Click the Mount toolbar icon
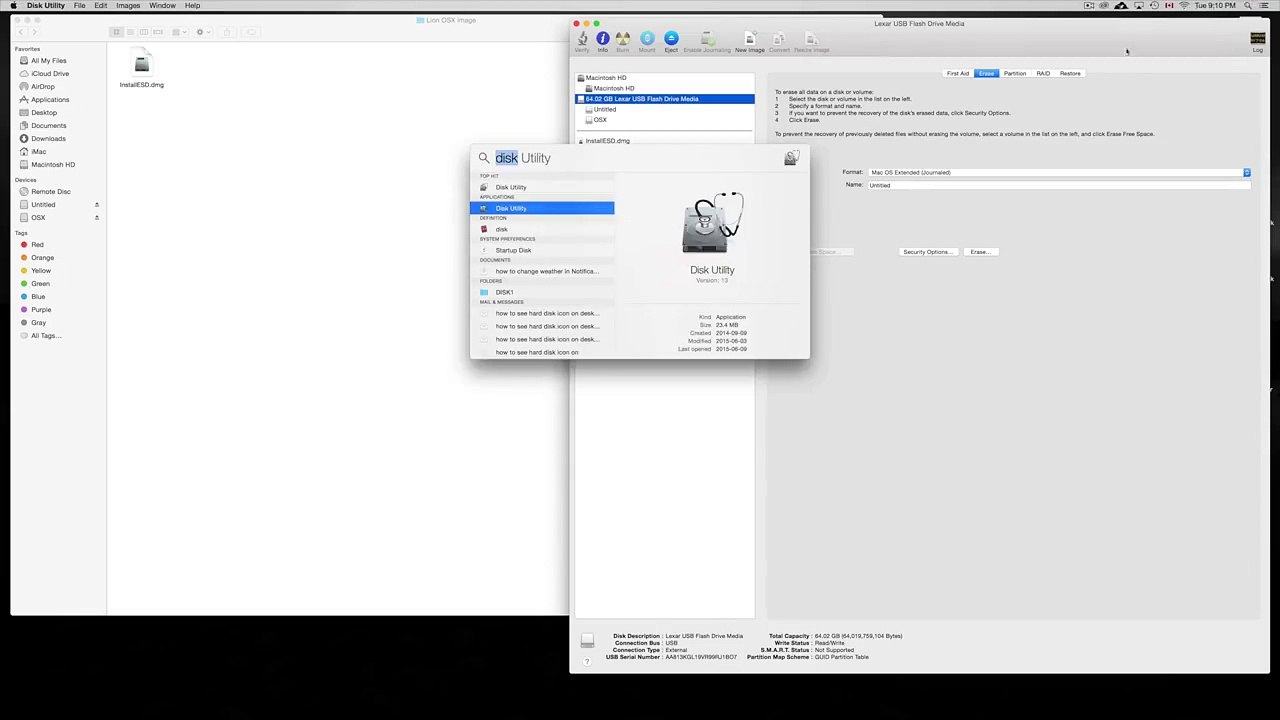This screenshot has width=1280, height=720. click(647, 40)
